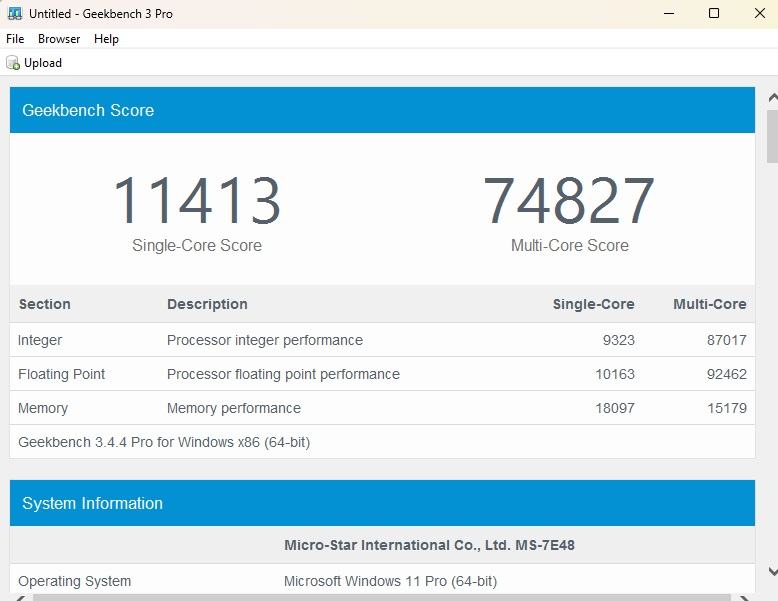The image size is (778, 601).
Task: Click the Multi-Core Score label
Action: pyautogui.click(x=570, y=245)
